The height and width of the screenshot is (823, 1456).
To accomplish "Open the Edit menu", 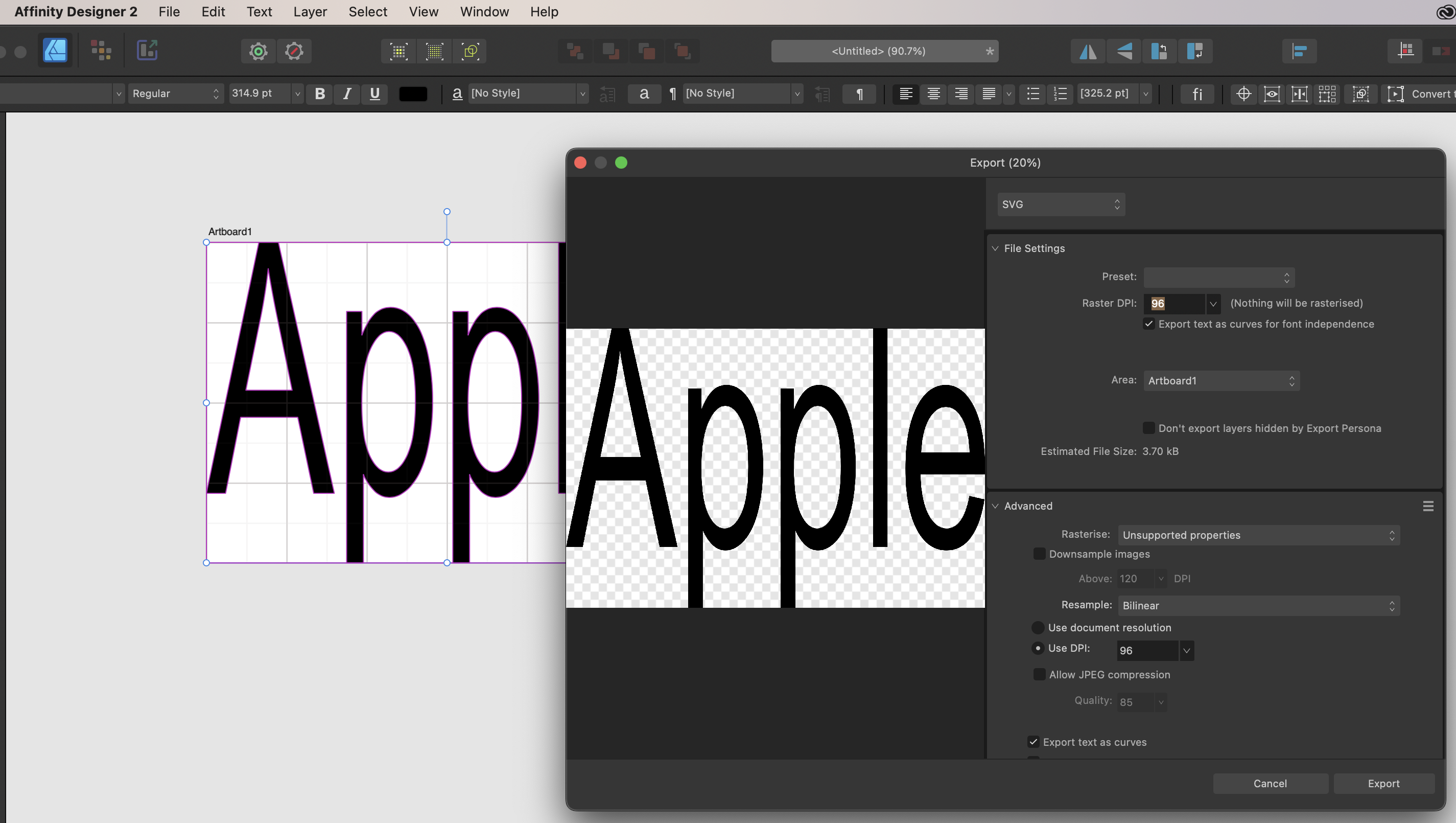I will 213,12.
